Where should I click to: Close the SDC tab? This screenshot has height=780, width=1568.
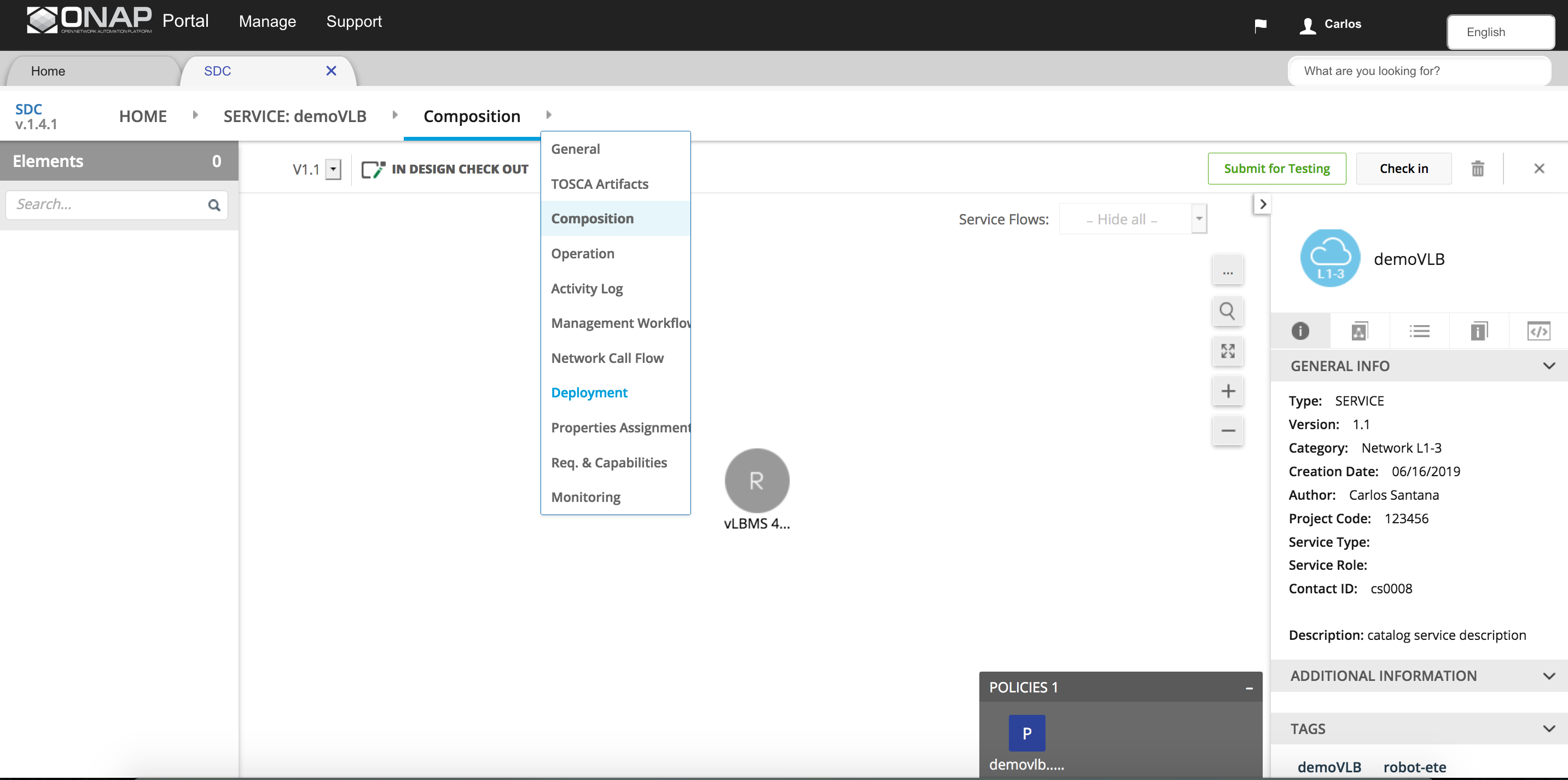331,71
